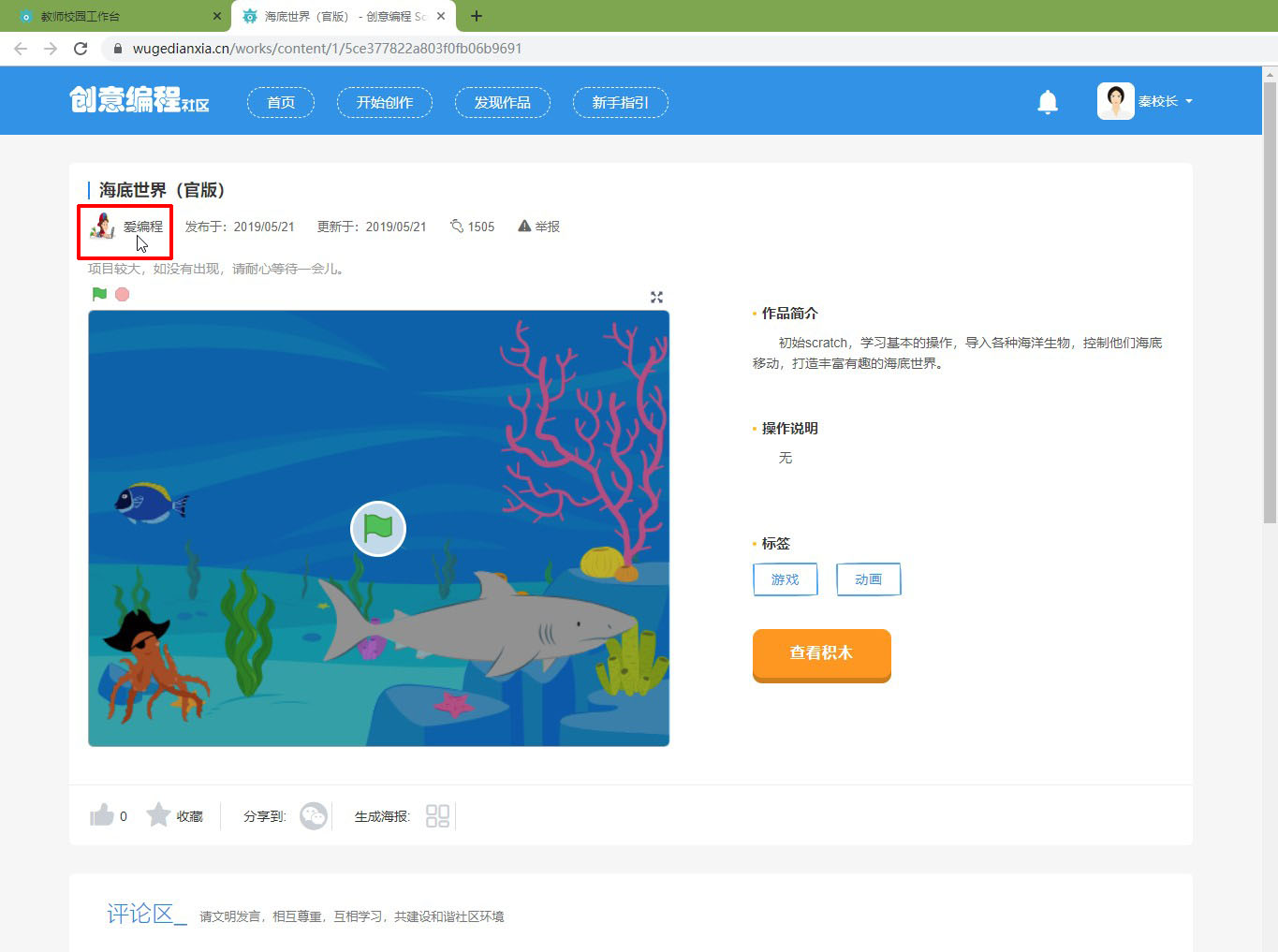Click the page vertical scrollbar
Image resolution: width=1278 pixels, height=952 pixels.
click(x=1270, y=302)
